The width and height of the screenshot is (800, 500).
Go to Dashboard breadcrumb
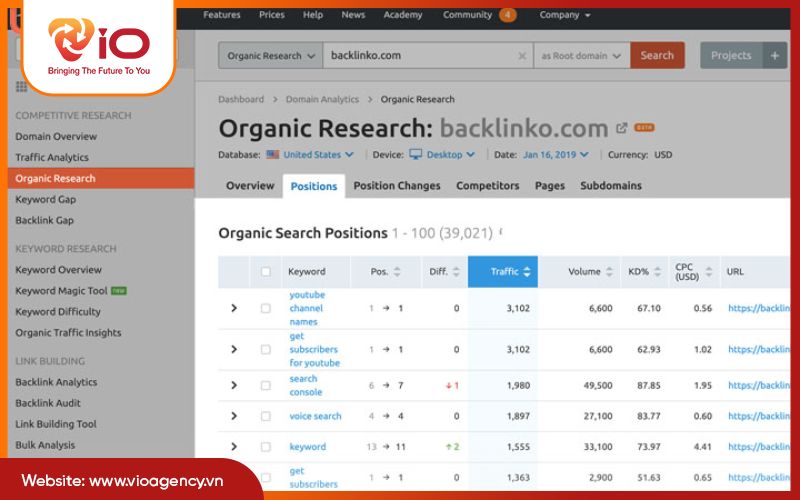point(241,99)
